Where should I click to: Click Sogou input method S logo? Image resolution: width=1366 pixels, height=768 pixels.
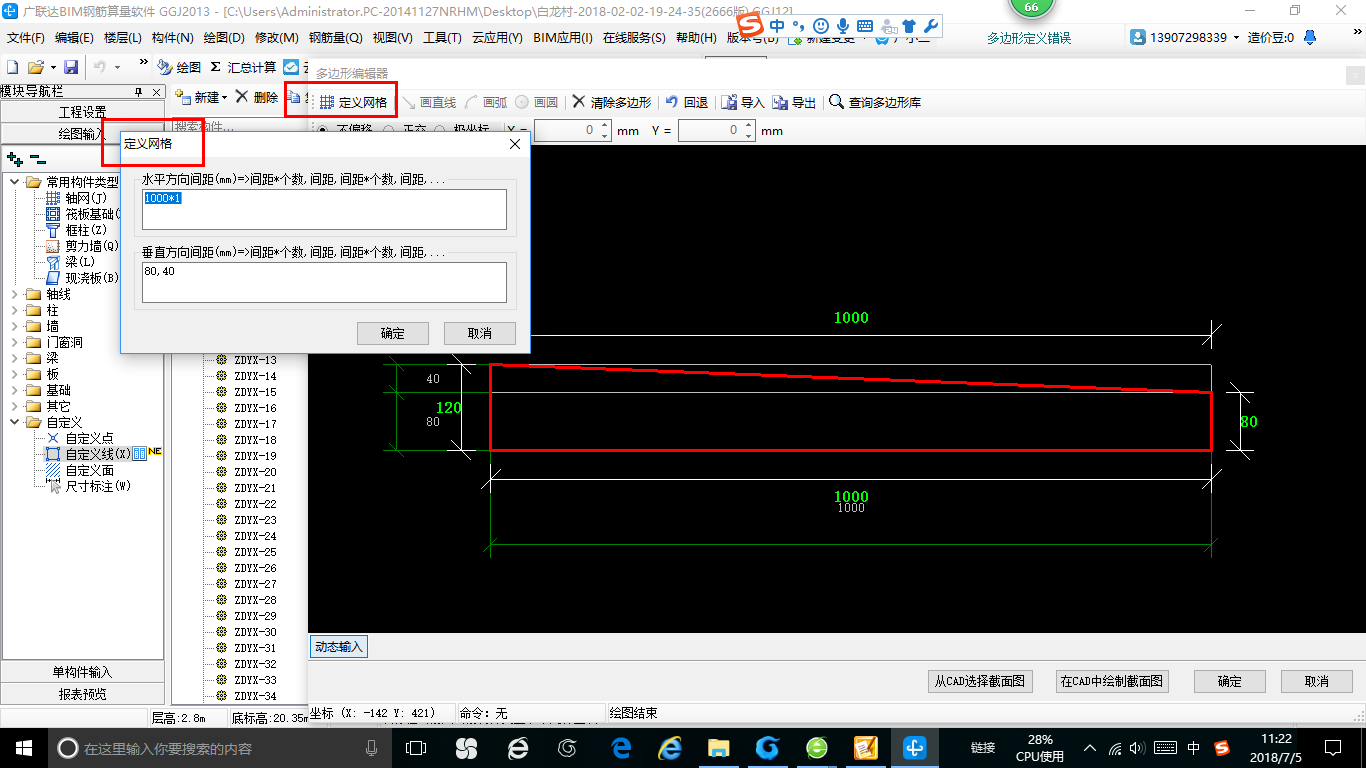click(750, 25)
